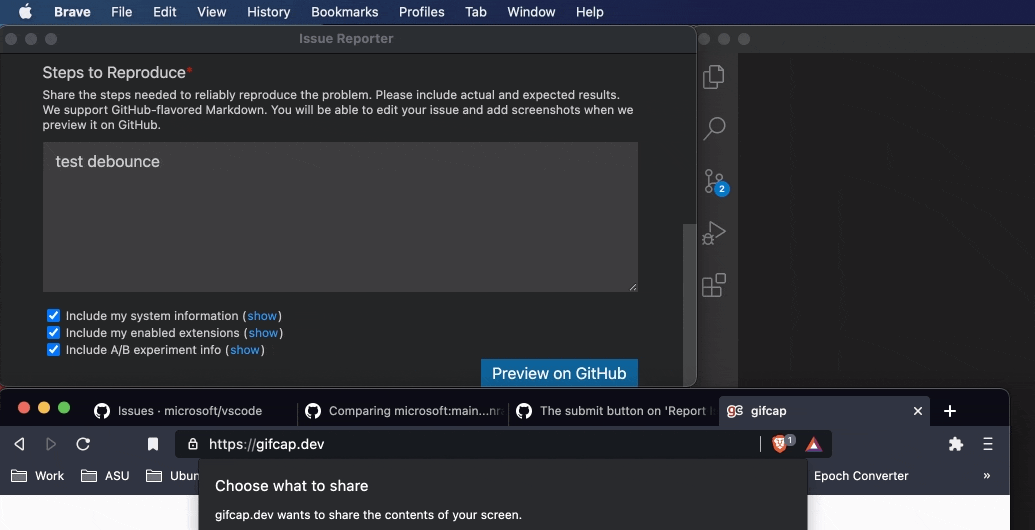Click the Issue Reporter vertical scrollbar

[x=688, y=304]
